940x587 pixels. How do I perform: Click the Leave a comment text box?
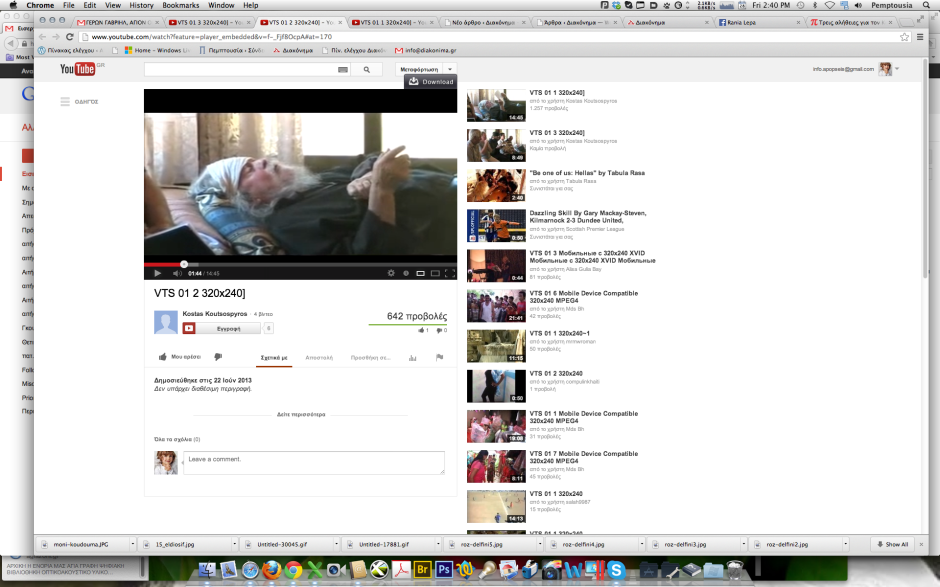pos(313,462)
